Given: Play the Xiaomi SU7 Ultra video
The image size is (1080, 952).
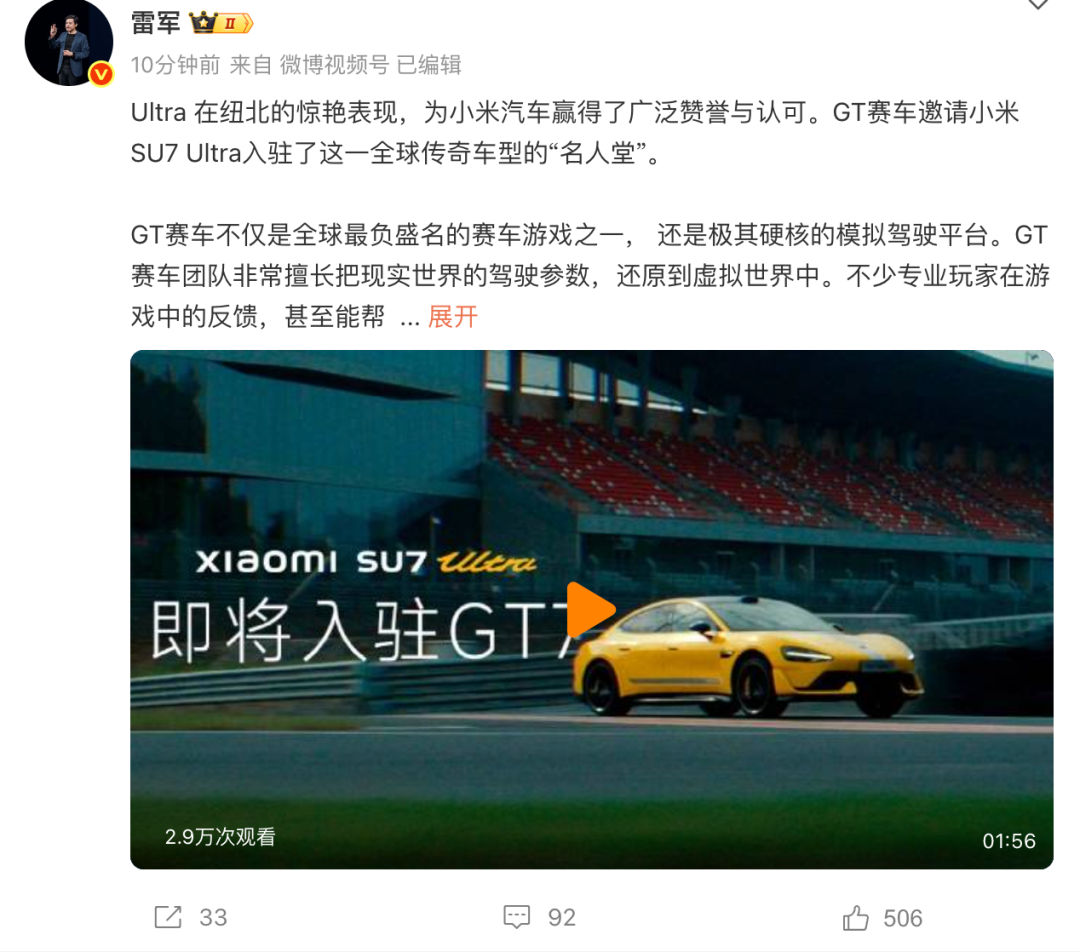Looking at the screenshot, I should [590, 610].
